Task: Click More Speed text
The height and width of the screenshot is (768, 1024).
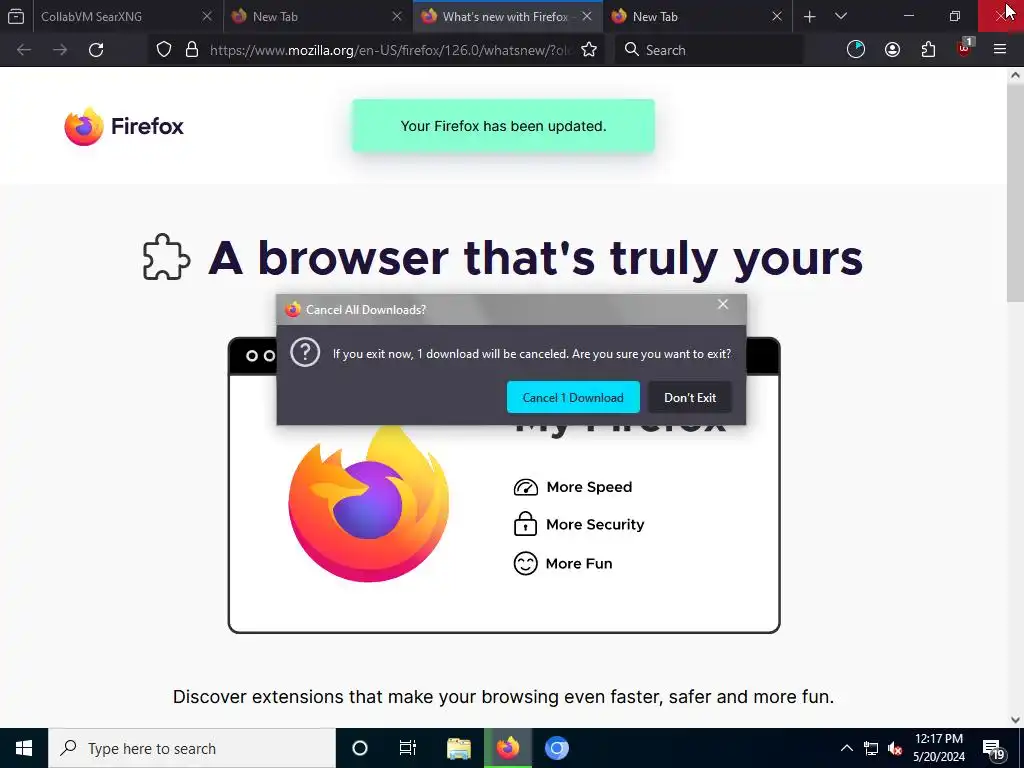Action: coord(589,487)
